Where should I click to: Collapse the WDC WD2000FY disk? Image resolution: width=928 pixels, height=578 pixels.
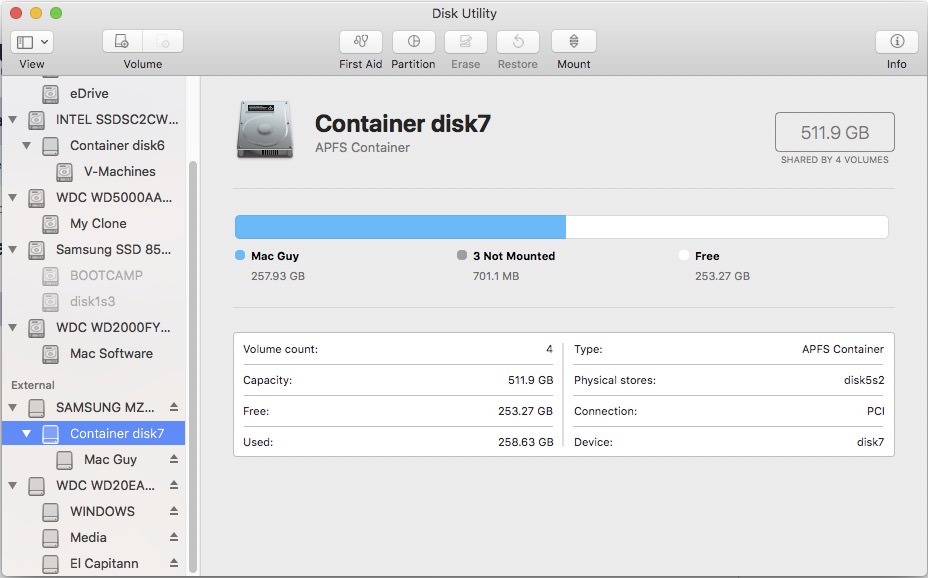tap(12, 328)
